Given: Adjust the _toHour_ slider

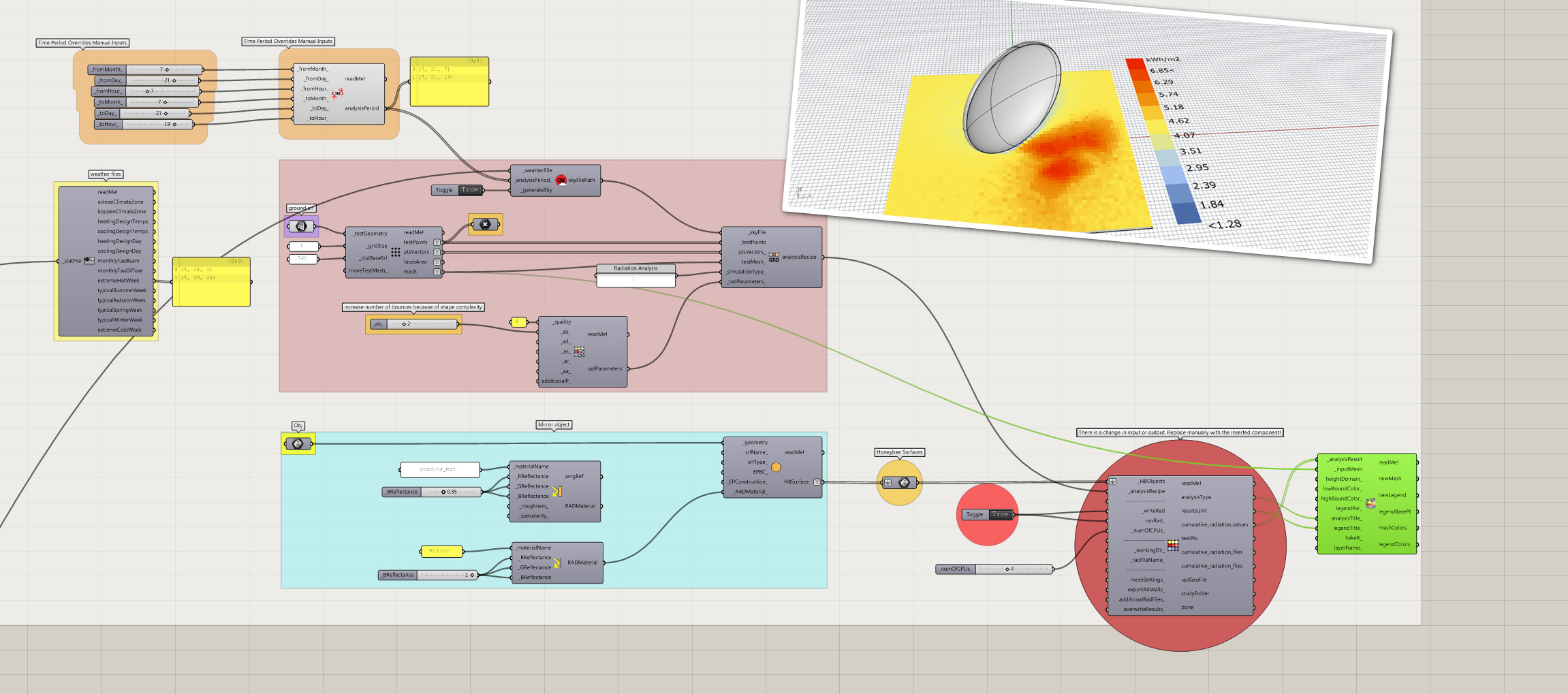Looking at the screenshot, I should 144,124.
